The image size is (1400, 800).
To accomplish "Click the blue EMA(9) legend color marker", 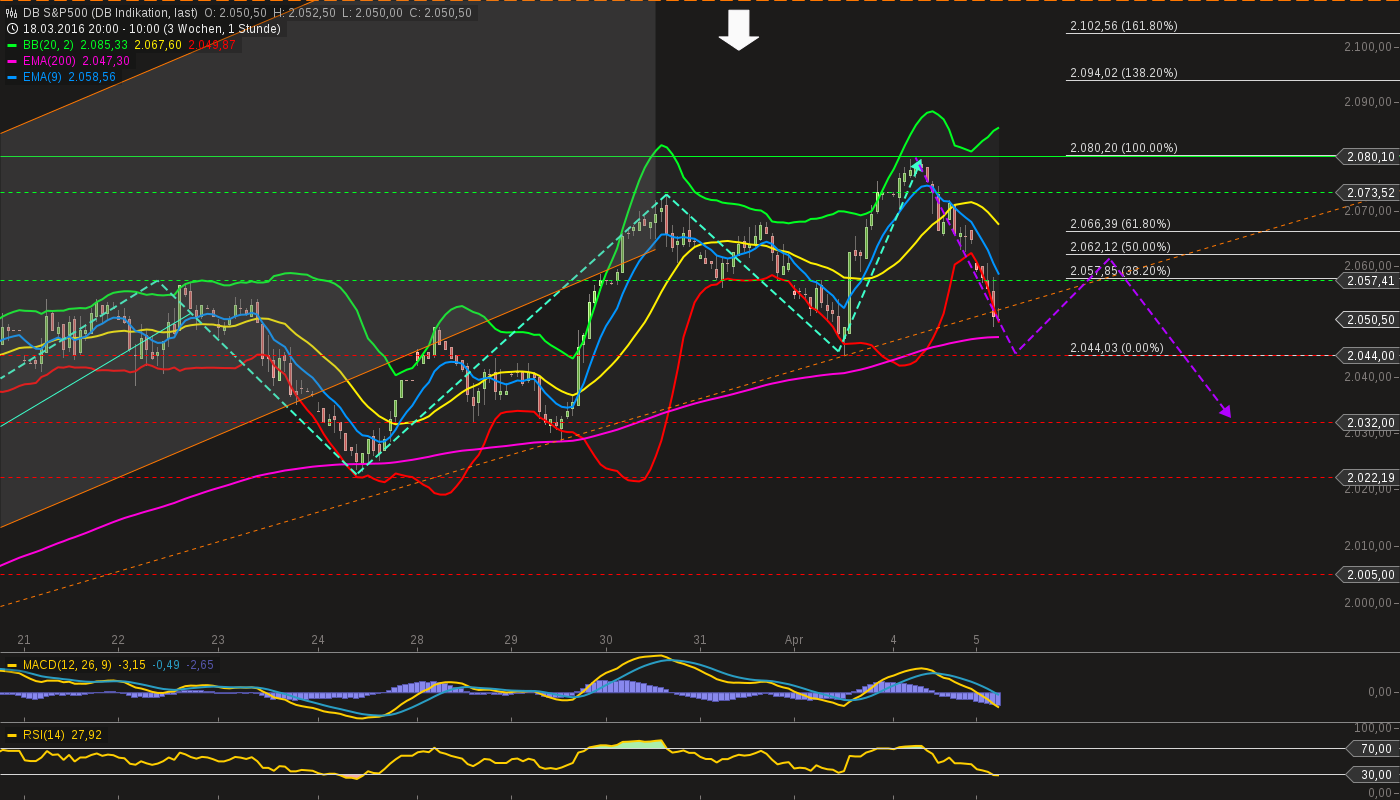I will (x=12, y=78).
